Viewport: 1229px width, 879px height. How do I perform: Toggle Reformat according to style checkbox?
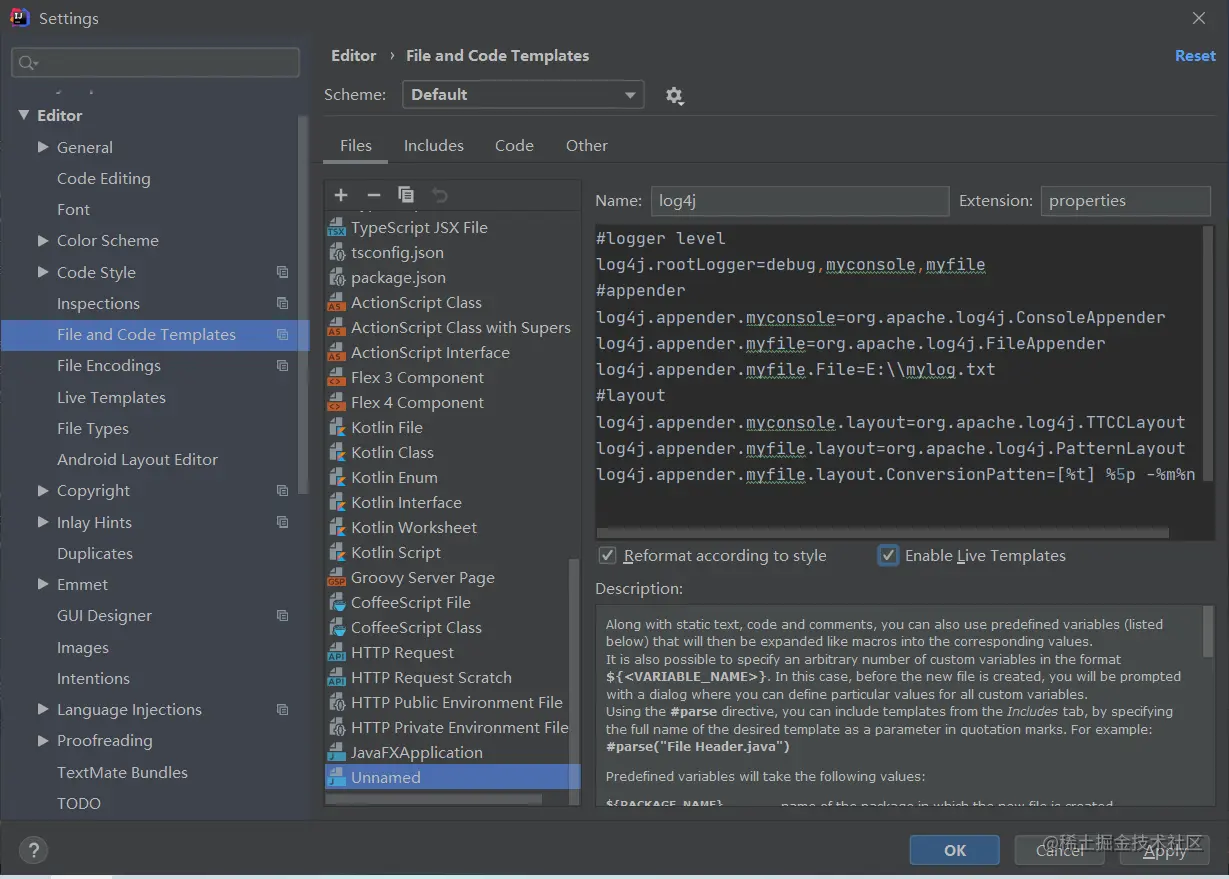tap(607, 555)
